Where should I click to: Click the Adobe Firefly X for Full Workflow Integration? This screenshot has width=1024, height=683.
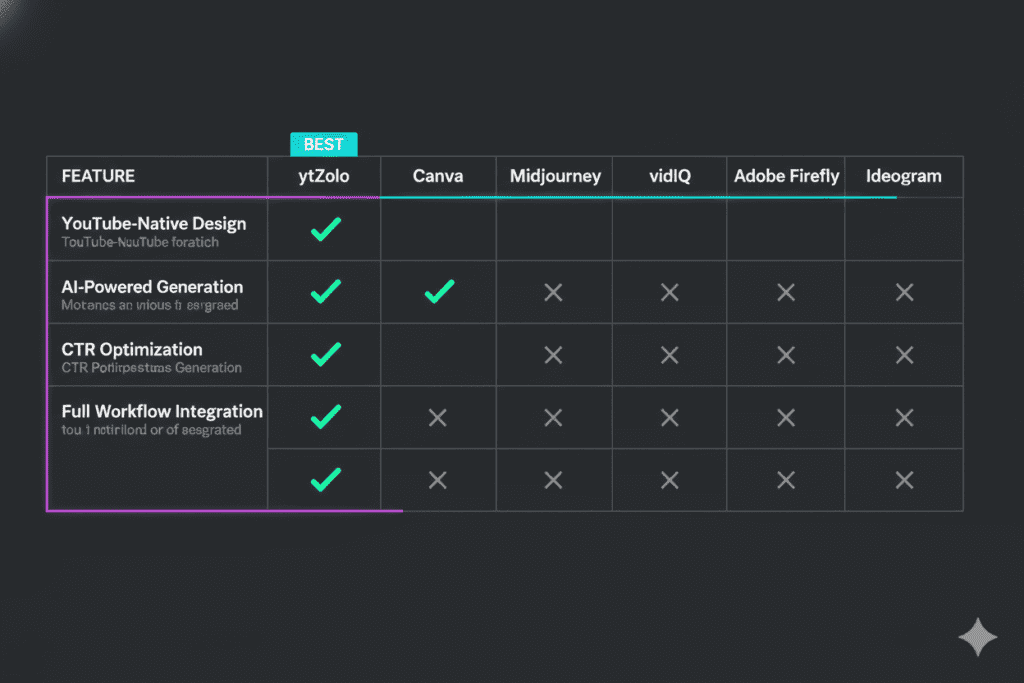pos(786,418)
